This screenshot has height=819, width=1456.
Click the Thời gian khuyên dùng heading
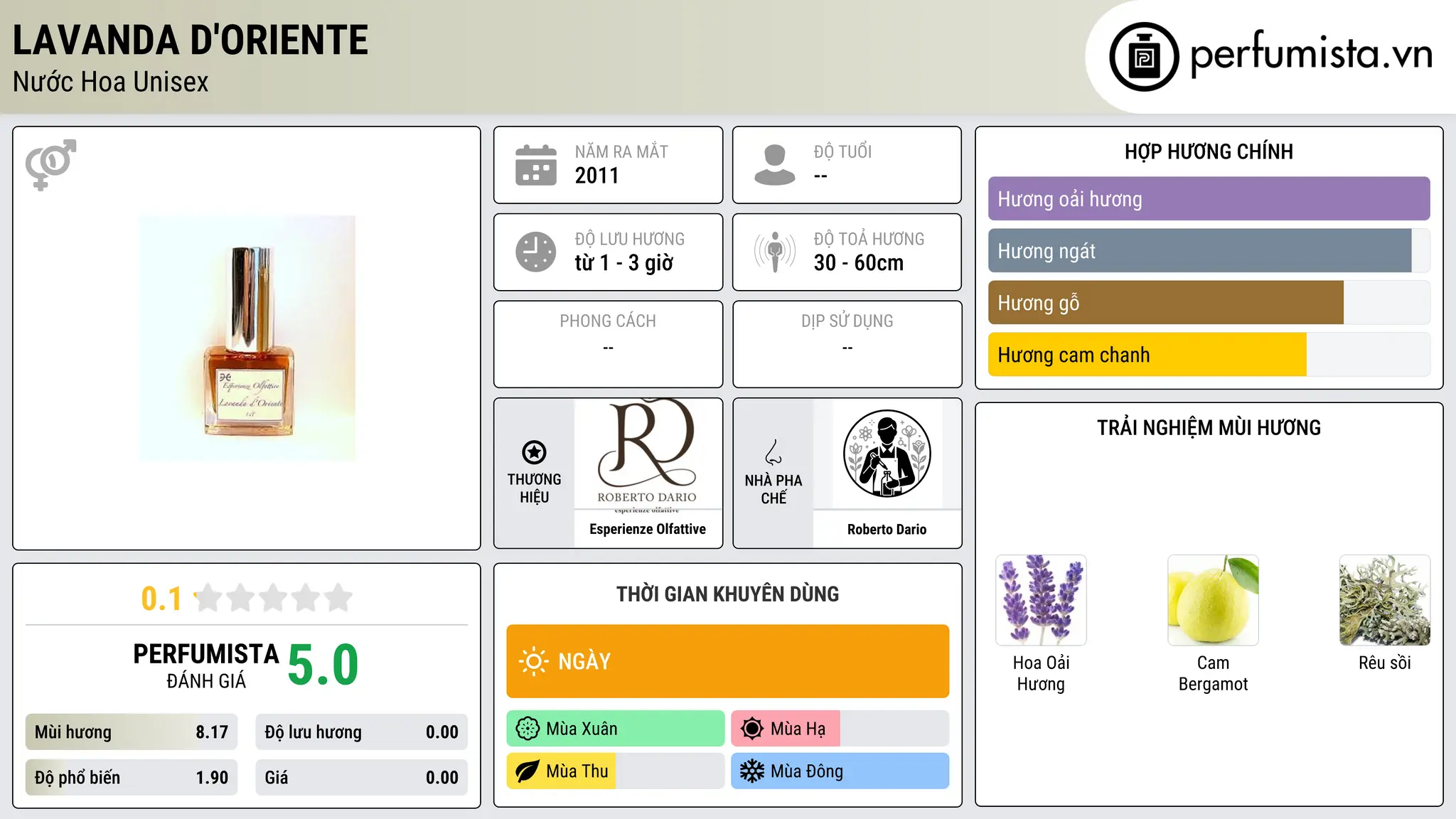[x=727, y=594]
